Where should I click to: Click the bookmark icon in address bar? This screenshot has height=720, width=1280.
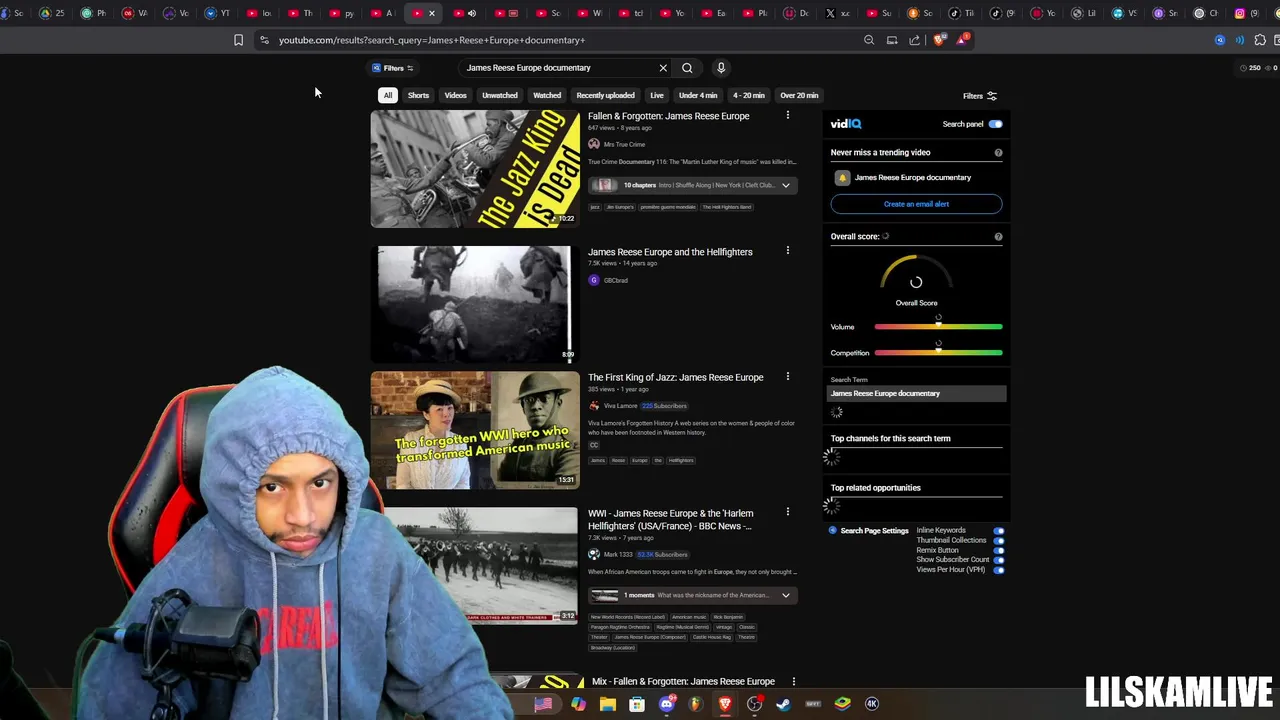coord(238,40)
